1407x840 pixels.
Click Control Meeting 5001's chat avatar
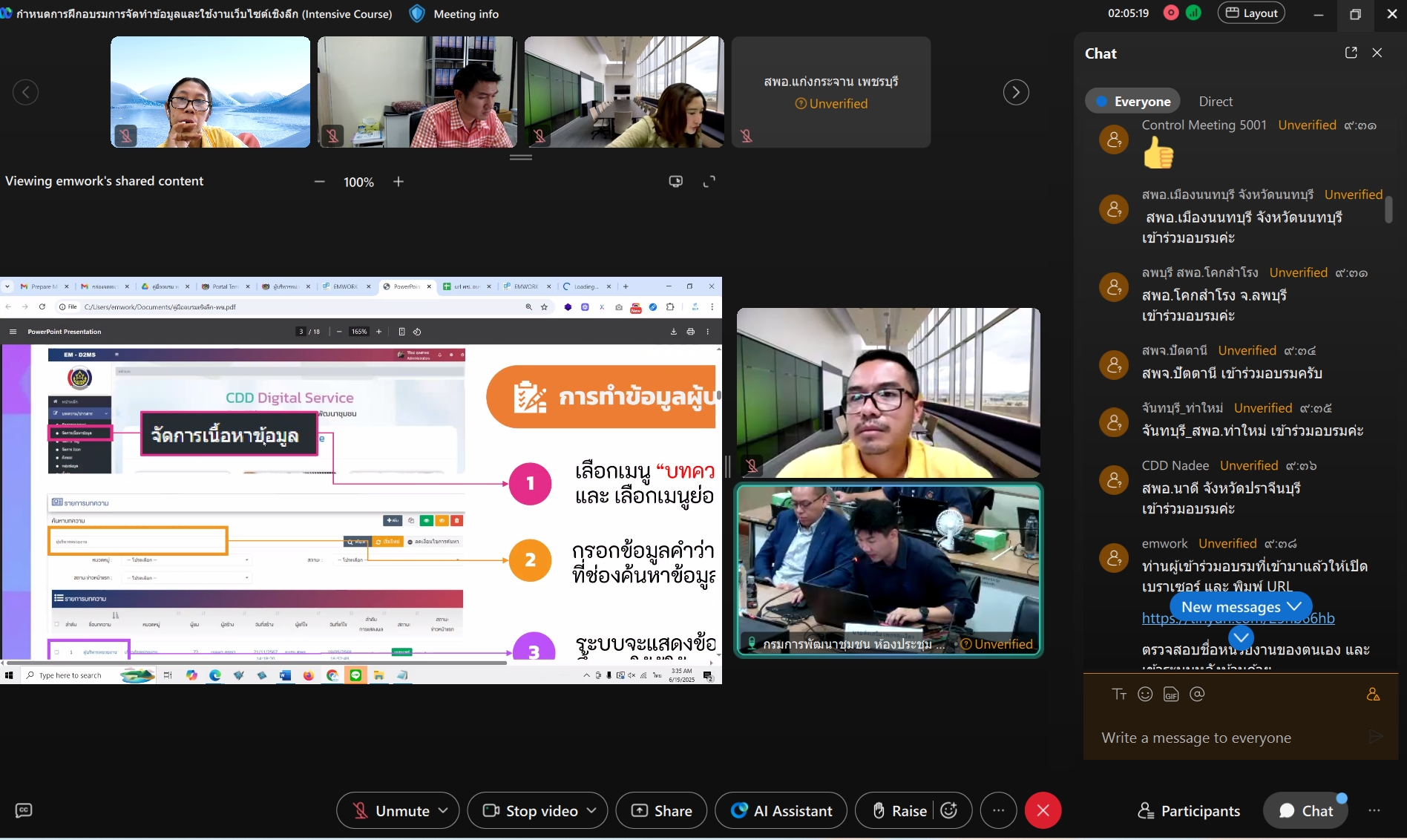1114,139
